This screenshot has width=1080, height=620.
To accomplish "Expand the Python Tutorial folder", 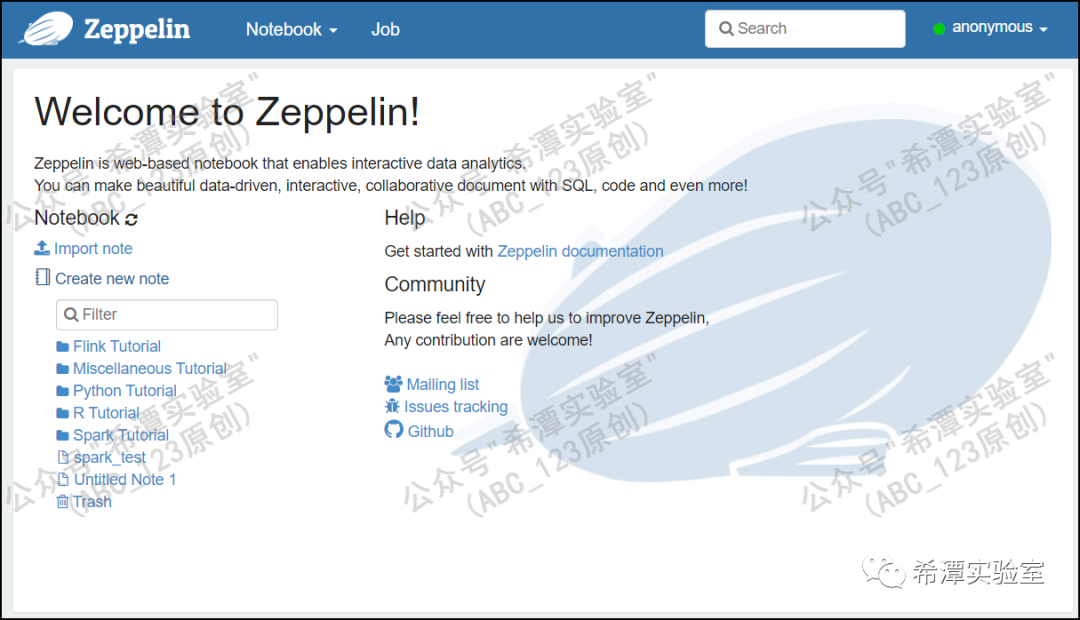I will [x=125, y=391].
